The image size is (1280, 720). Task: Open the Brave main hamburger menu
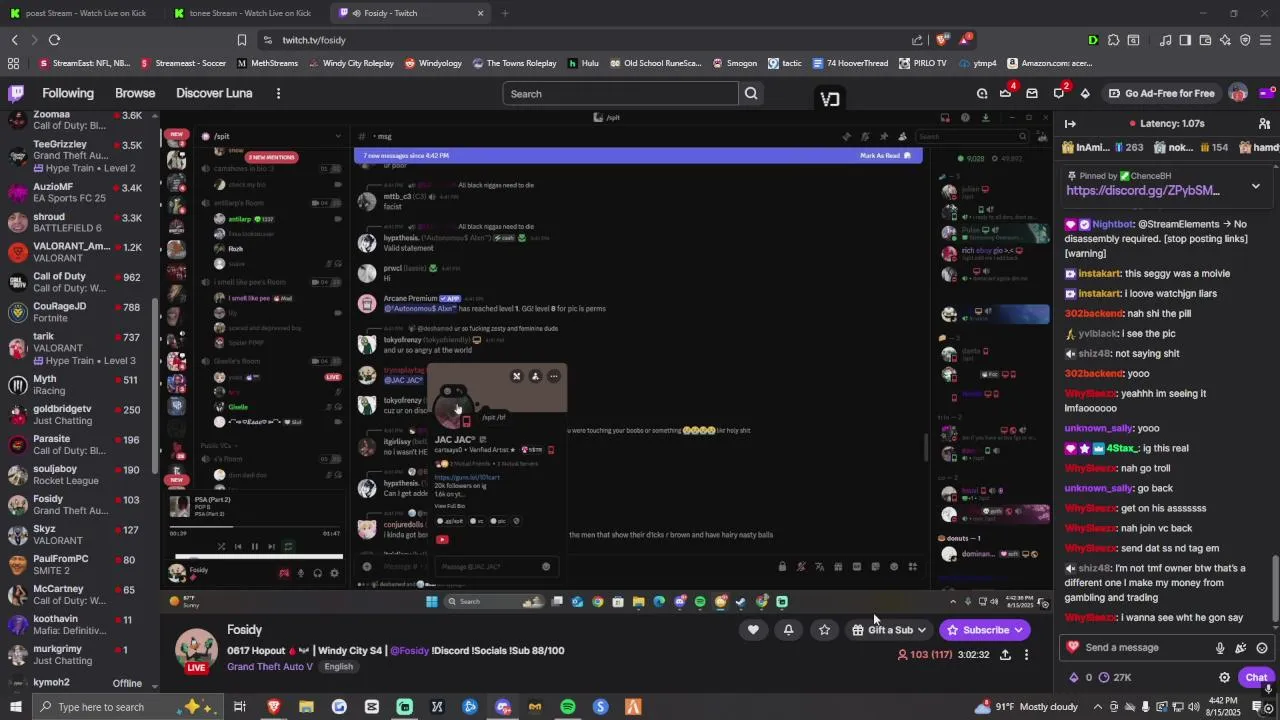(1265, 40)
